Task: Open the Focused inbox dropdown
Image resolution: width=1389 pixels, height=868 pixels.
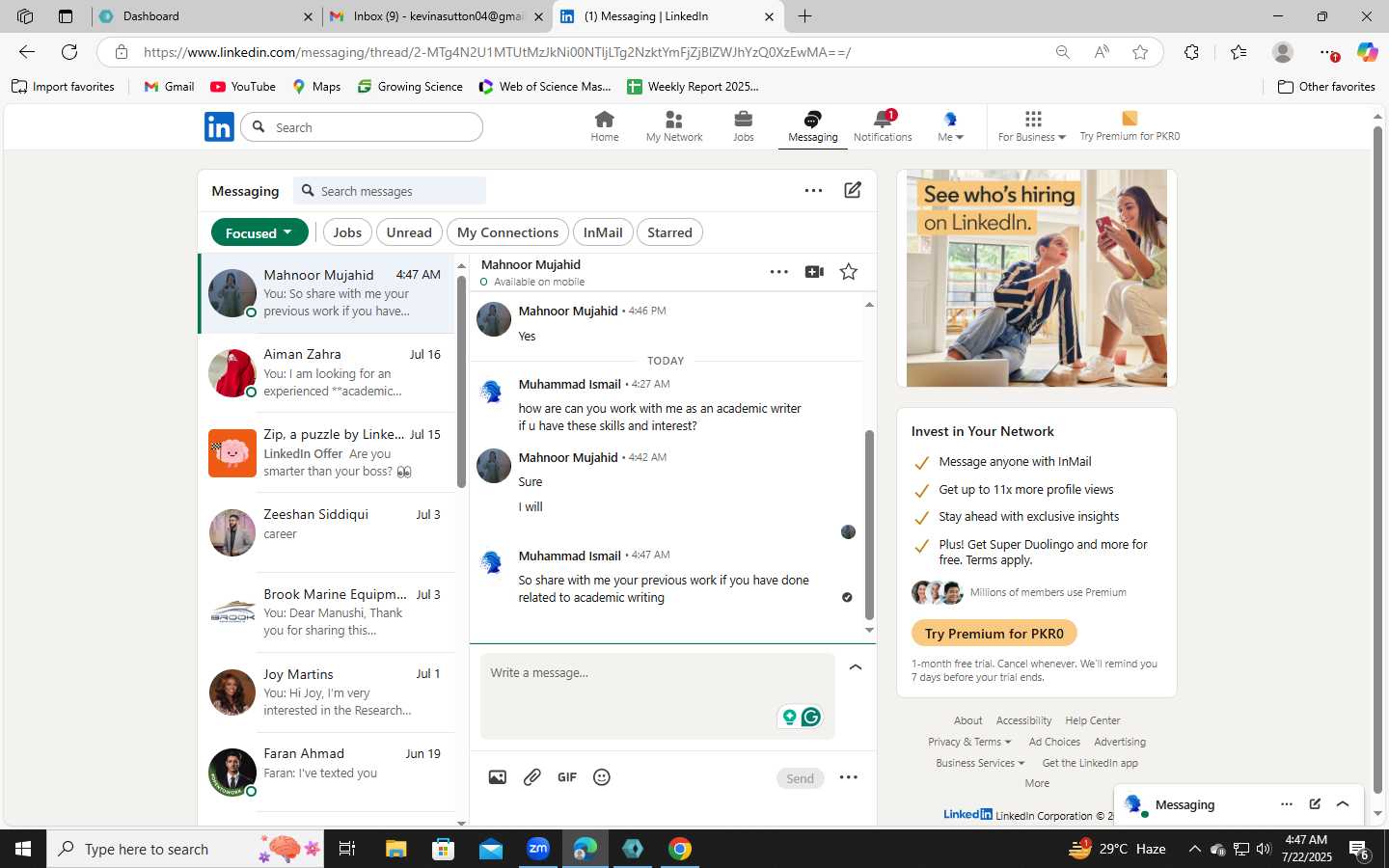Action: tap(259, 232)
